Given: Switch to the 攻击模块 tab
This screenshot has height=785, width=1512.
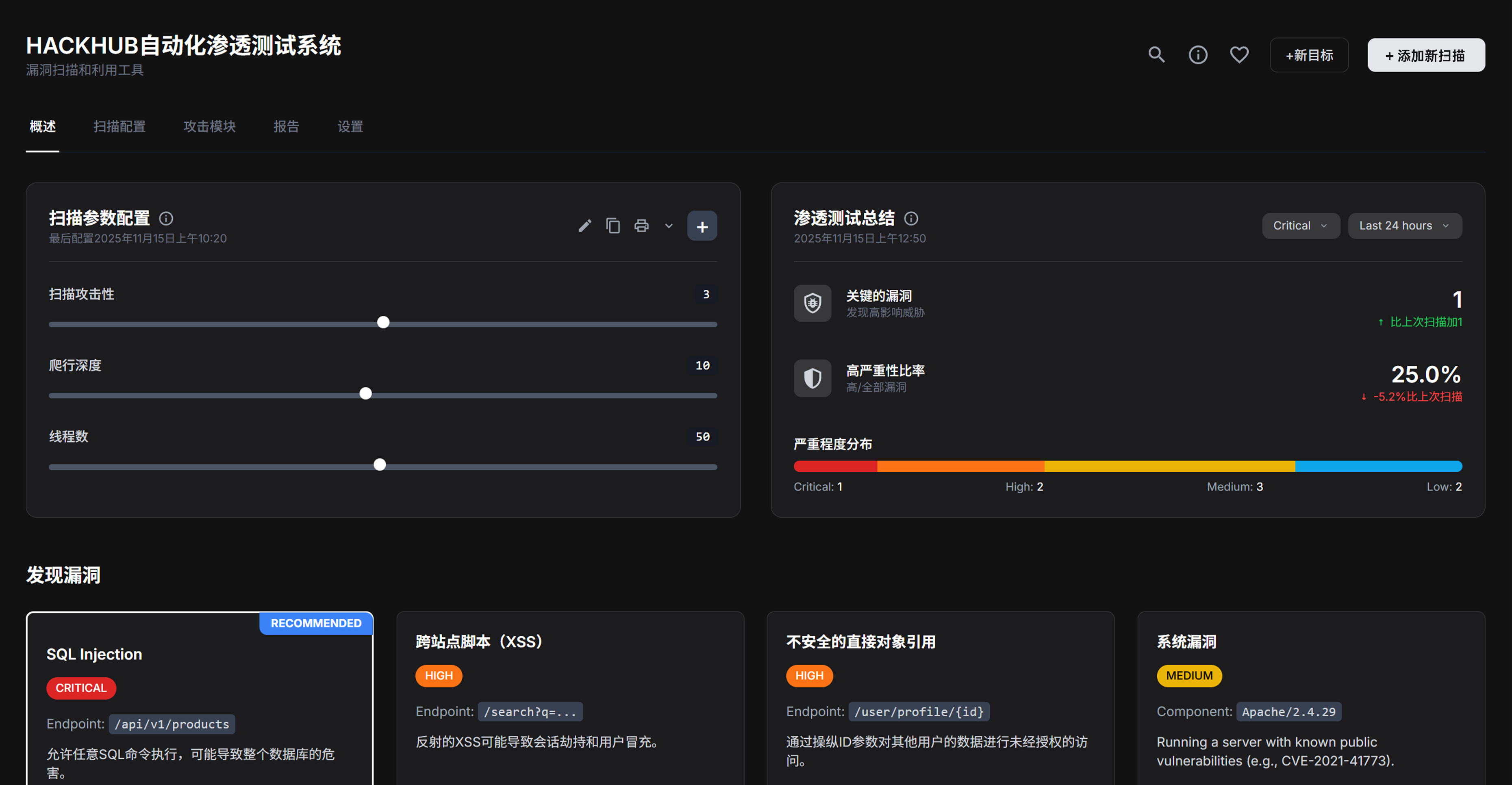Looking at the screenshot, I should pyautogui.click(x=209, y=127).
